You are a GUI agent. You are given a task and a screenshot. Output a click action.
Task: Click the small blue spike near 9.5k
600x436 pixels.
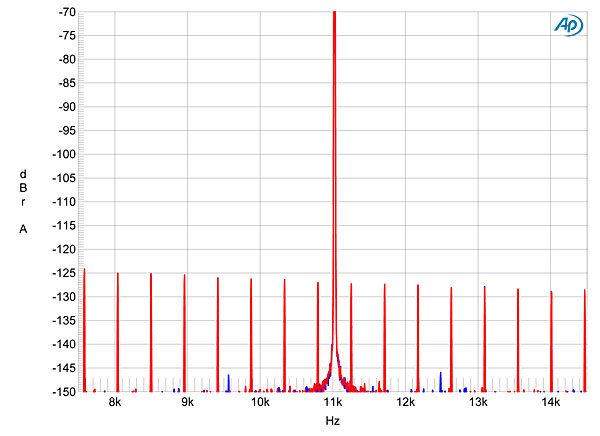(228, 382)
